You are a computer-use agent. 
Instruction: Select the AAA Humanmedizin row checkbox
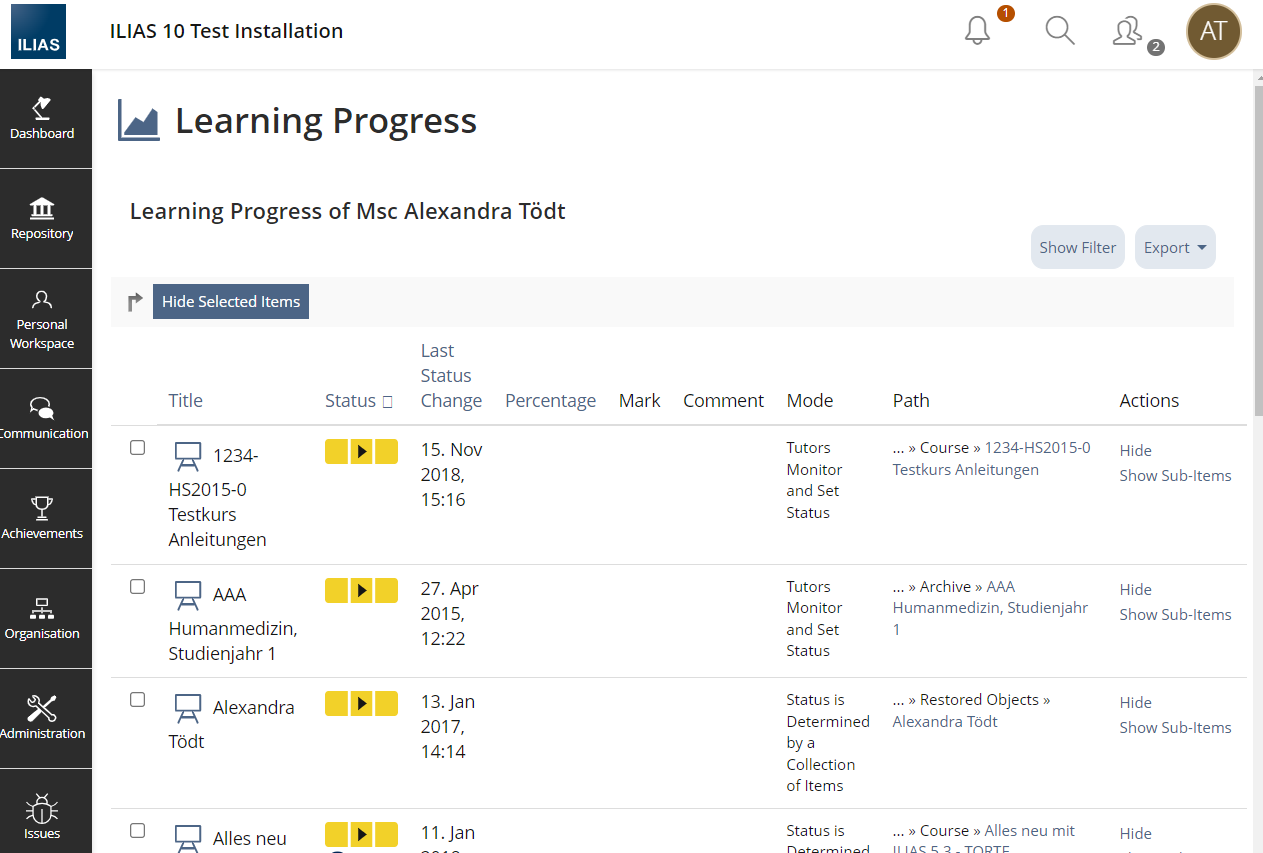click(x=138, y=587)
